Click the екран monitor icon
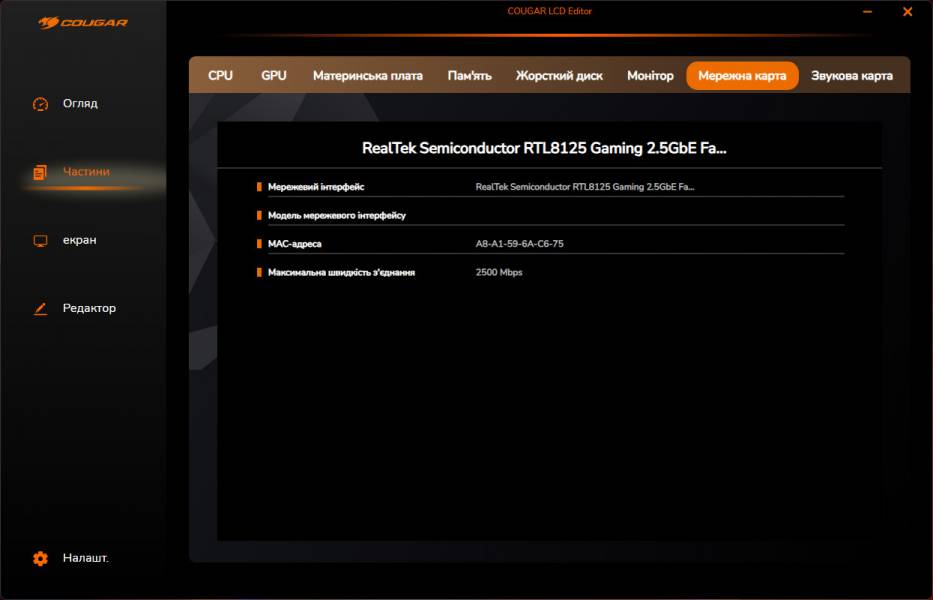The height and width of the screenshot is (600, 933). click(40, 241)
